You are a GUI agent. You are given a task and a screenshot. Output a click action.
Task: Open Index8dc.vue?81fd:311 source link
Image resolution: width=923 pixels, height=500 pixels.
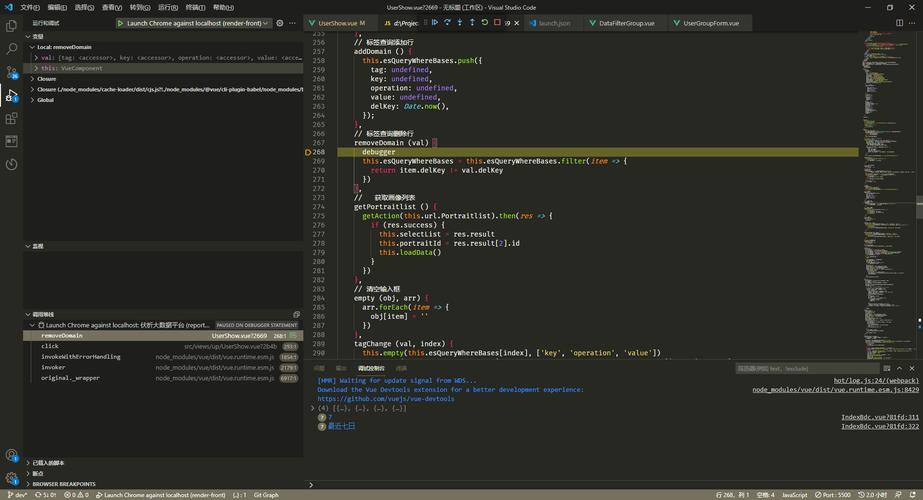(880, 417)
